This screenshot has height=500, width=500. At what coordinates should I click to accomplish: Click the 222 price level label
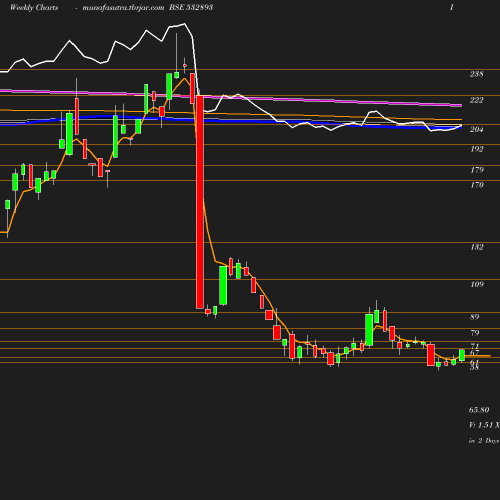pos(476,100)
